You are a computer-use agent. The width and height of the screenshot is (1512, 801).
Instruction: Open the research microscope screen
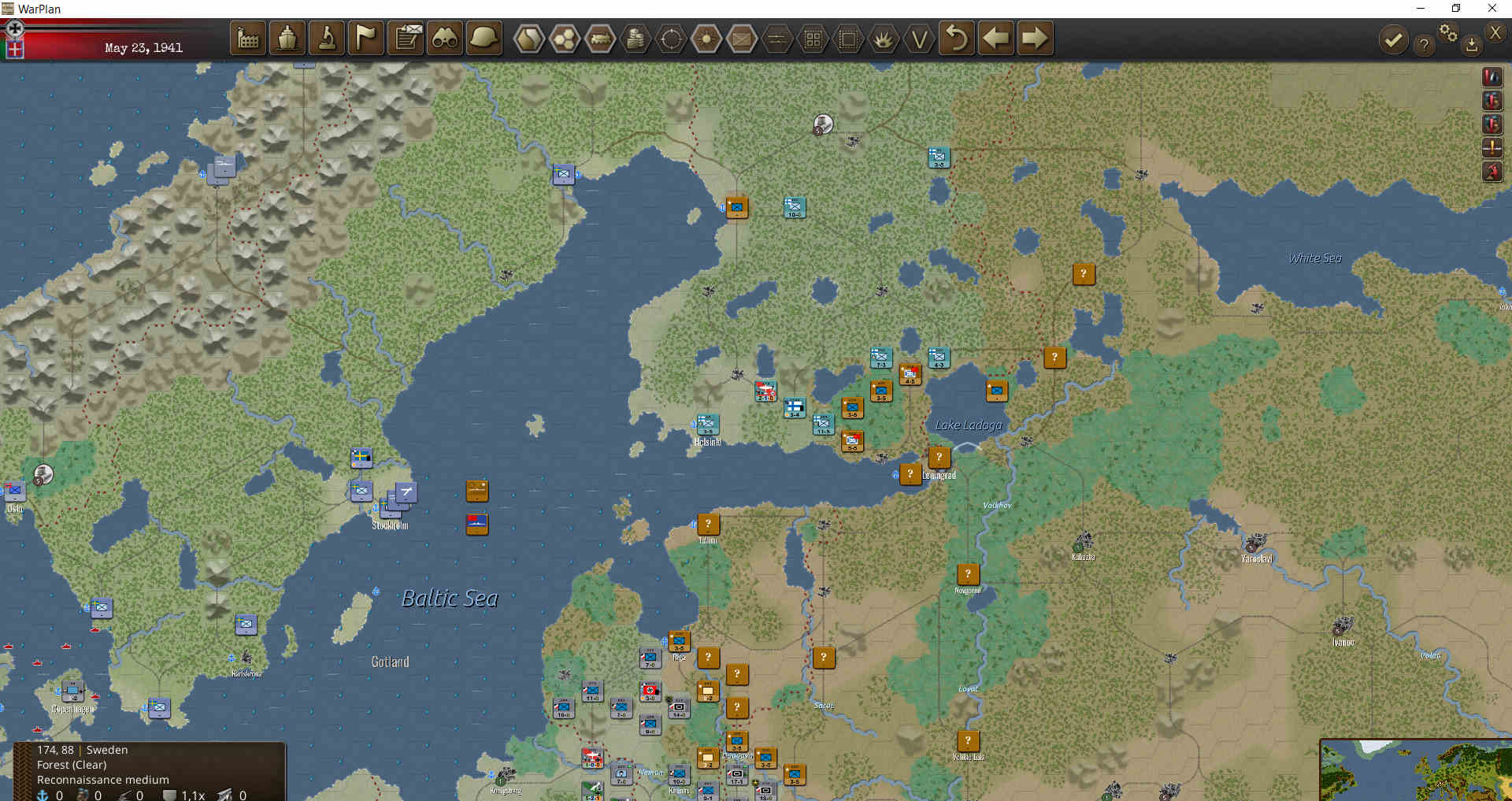point(327,38)
